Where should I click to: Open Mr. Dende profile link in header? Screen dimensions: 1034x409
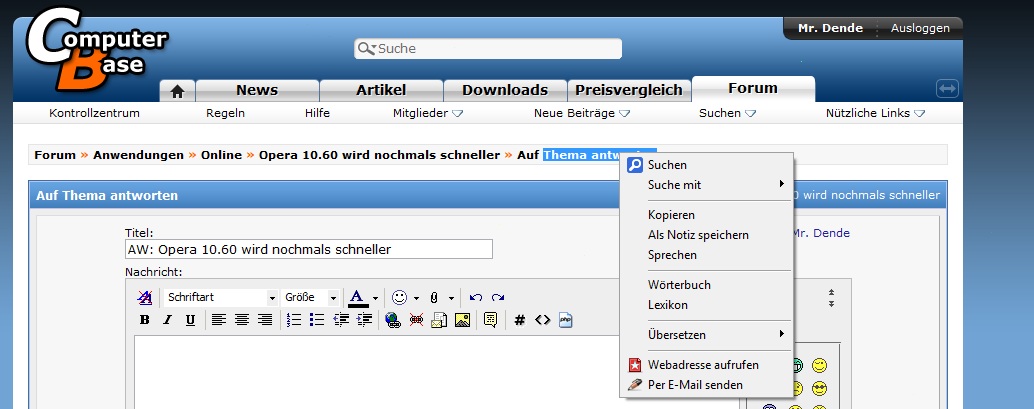coord(830,28)
